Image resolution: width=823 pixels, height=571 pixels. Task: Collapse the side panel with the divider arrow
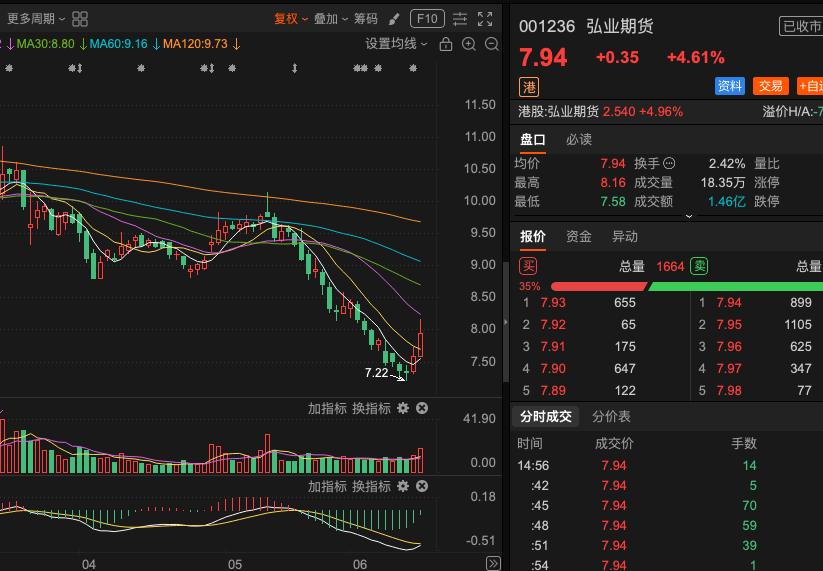point(506,322)
